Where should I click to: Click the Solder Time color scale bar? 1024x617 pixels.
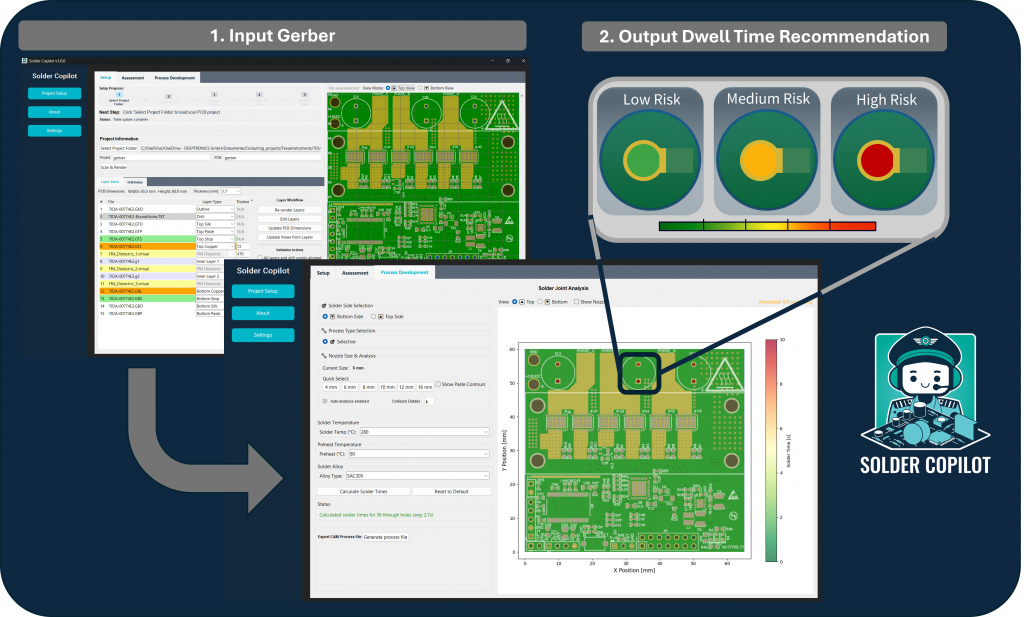click(x=769, y=450)
